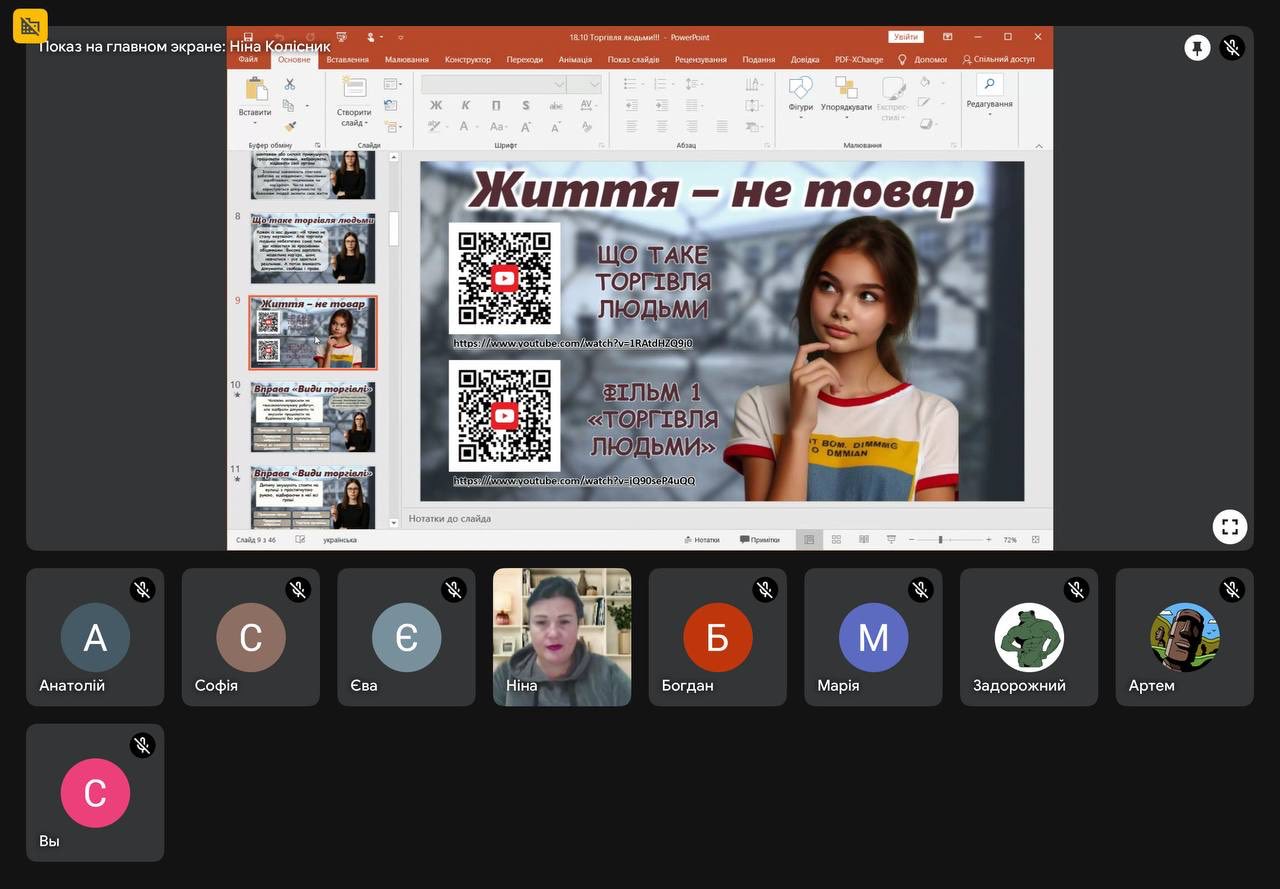Switch to the Конструктор ribbon tab
The height and width of the screenshot is (889, 1280).
[468, 59]
